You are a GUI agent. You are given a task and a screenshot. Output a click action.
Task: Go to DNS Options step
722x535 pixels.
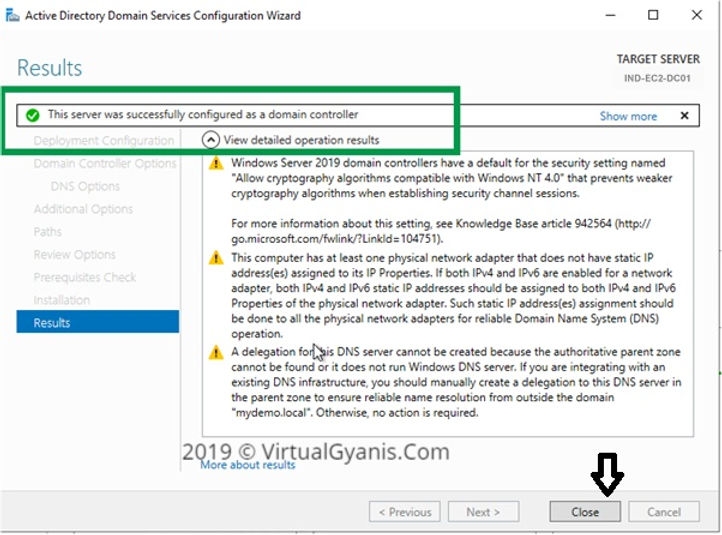click(85, 186)
